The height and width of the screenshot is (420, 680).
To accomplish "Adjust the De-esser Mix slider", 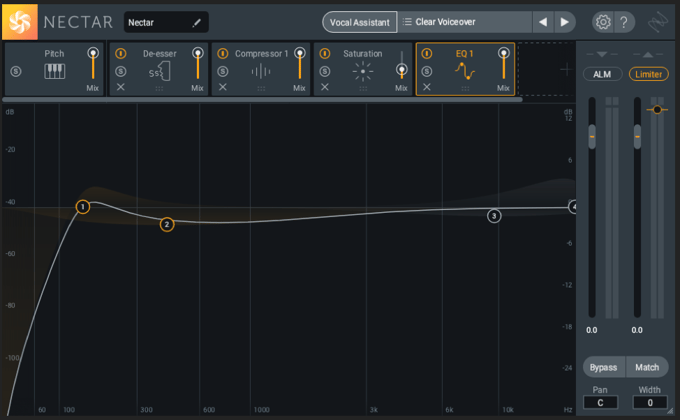I will pyautogui.click(x=198, y=64).
